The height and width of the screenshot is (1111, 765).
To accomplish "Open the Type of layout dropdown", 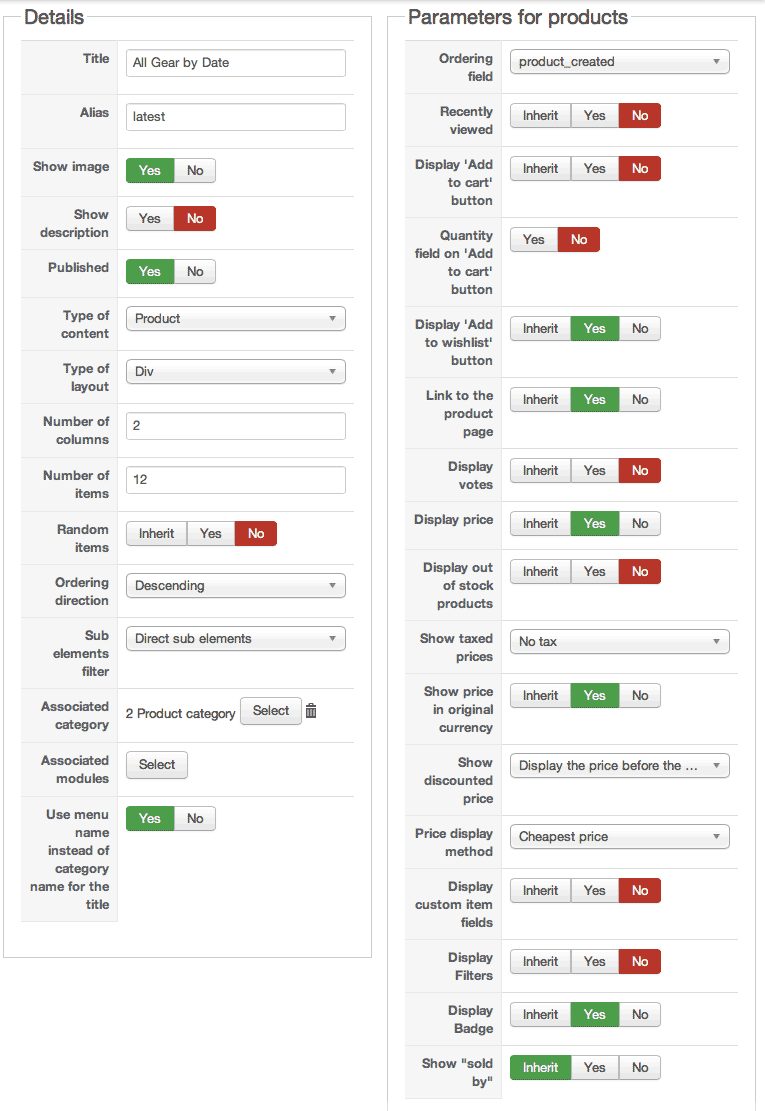I will coord(235,371).
